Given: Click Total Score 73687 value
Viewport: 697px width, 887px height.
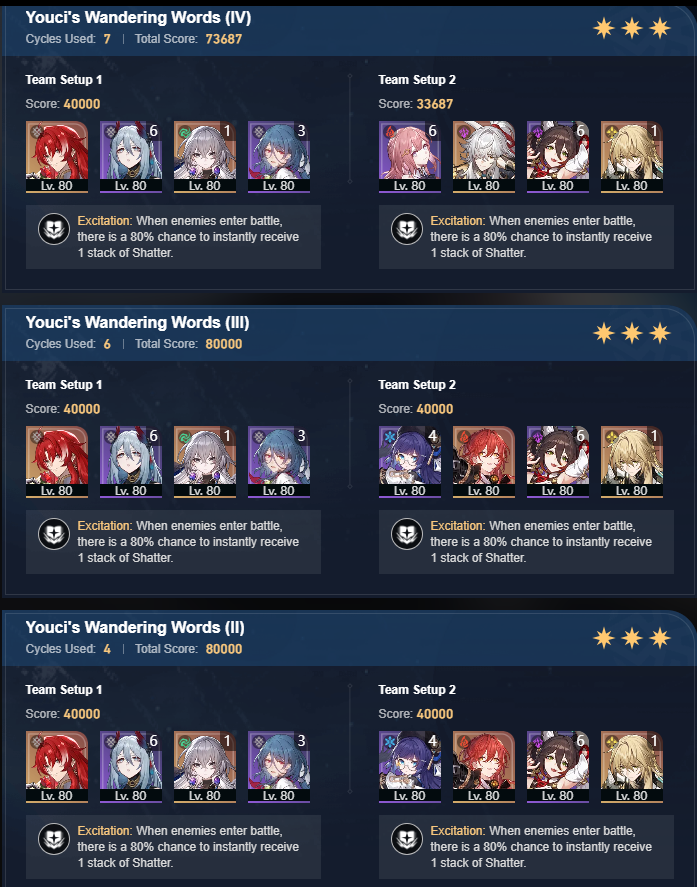Looking at the screenshot, I should [x=223, y=39].
